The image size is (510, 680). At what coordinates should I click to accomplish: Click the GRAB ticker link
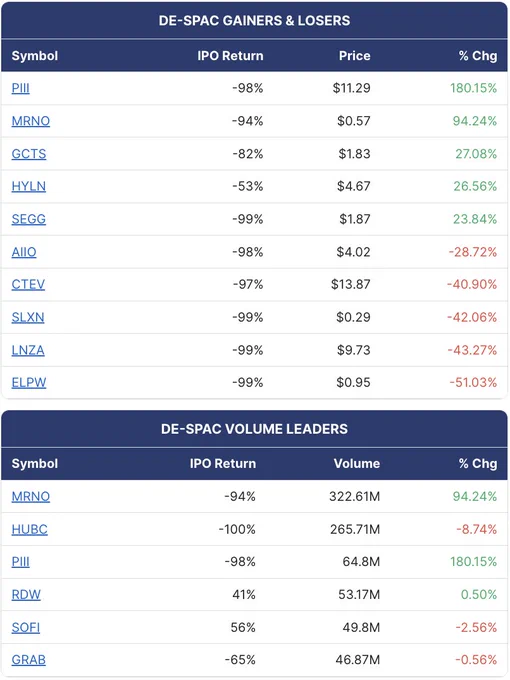click(29, 660)
